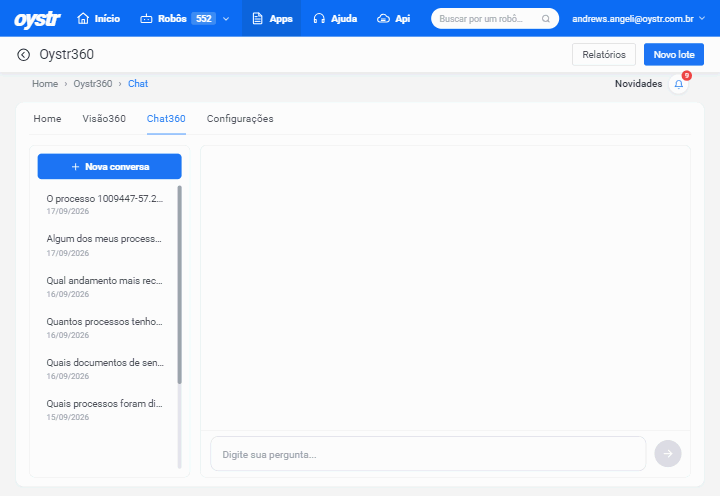Screen dimensions: 720x496
Task: Click the 552 robots count badge
Action: [x=203, y=18]
